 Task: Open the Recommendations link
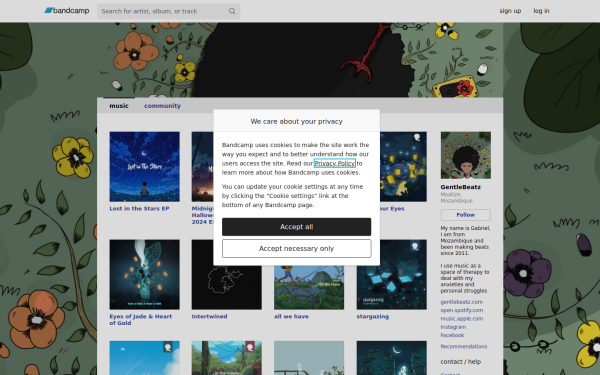pos(463,346)
